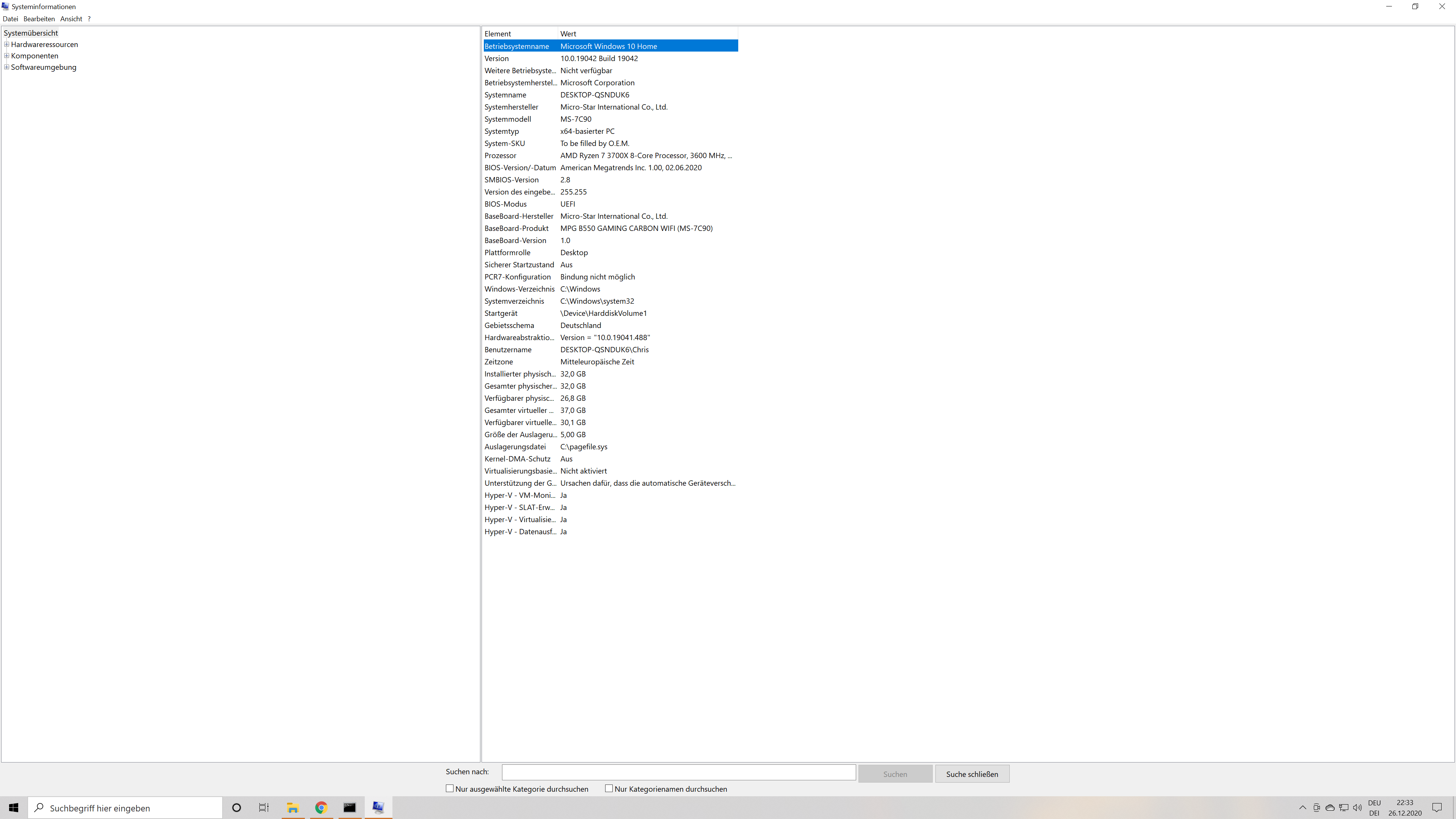
Task: Click the Systeminformationen taskbar icon
Action: (x=378, y=808)
